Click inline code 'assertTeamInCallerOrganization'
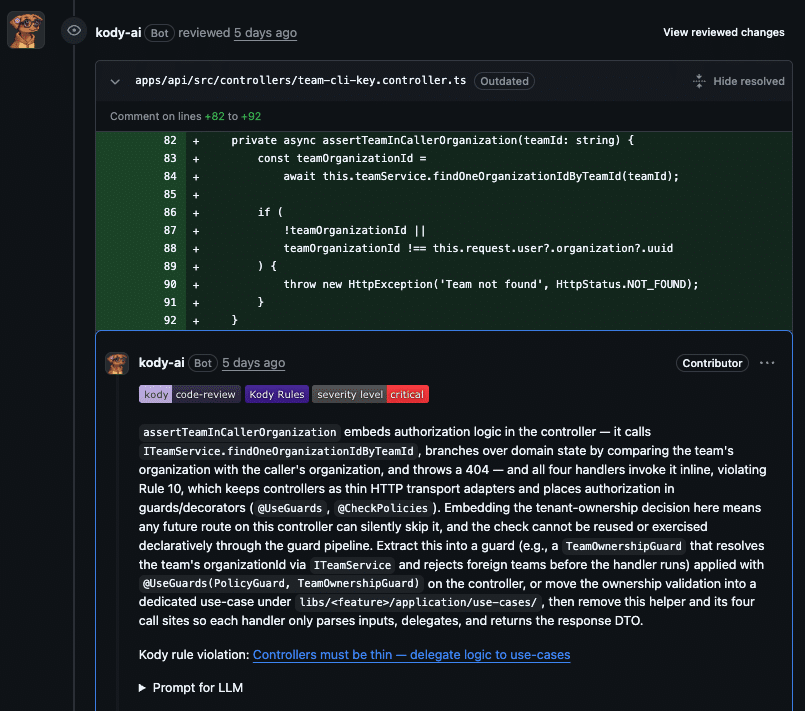This screenshot has width=805, height=711. [x=239, y=432]
